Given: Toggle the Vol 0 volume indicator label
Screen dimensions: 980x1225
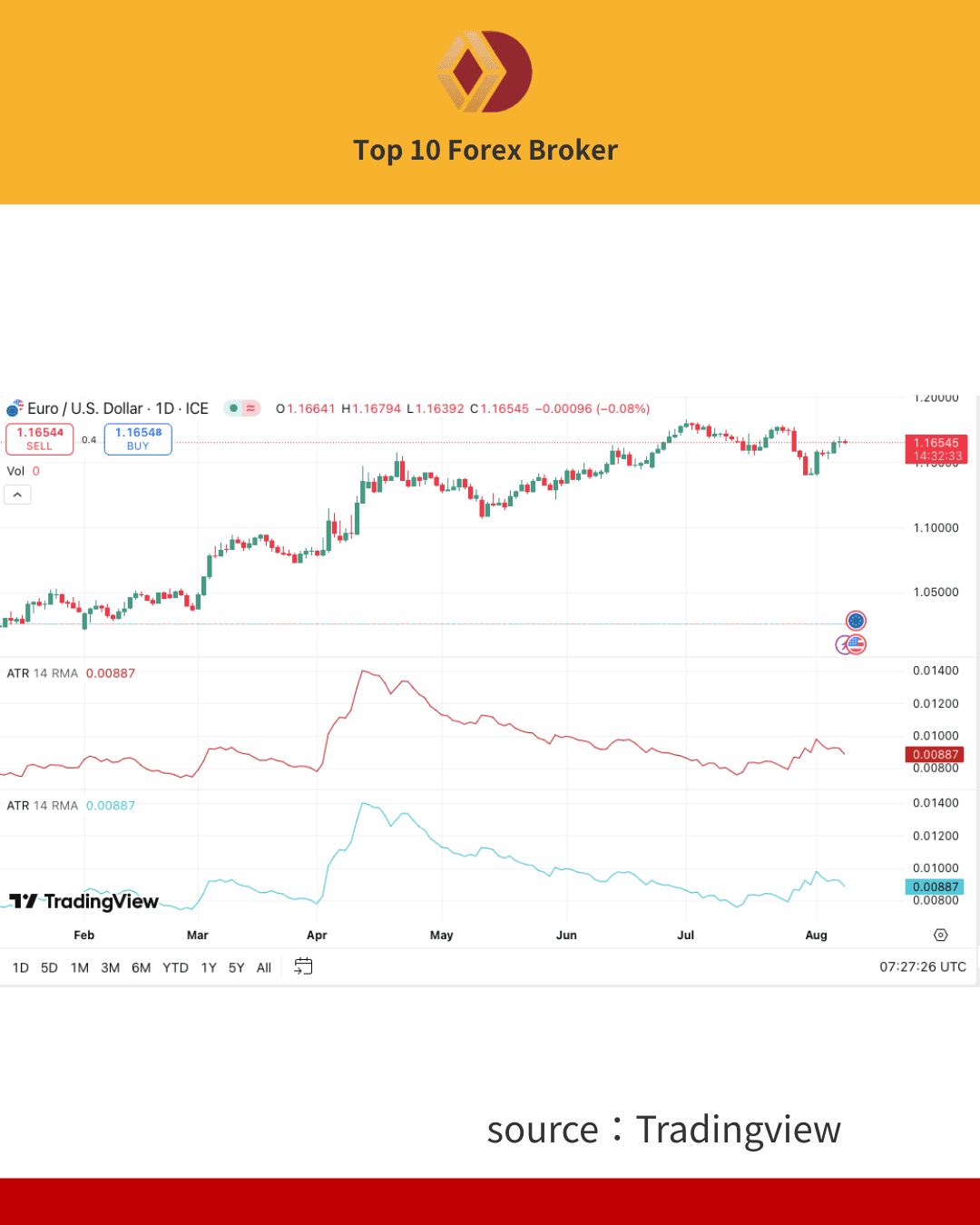Looking at the screenshot, I should (22, 471).
